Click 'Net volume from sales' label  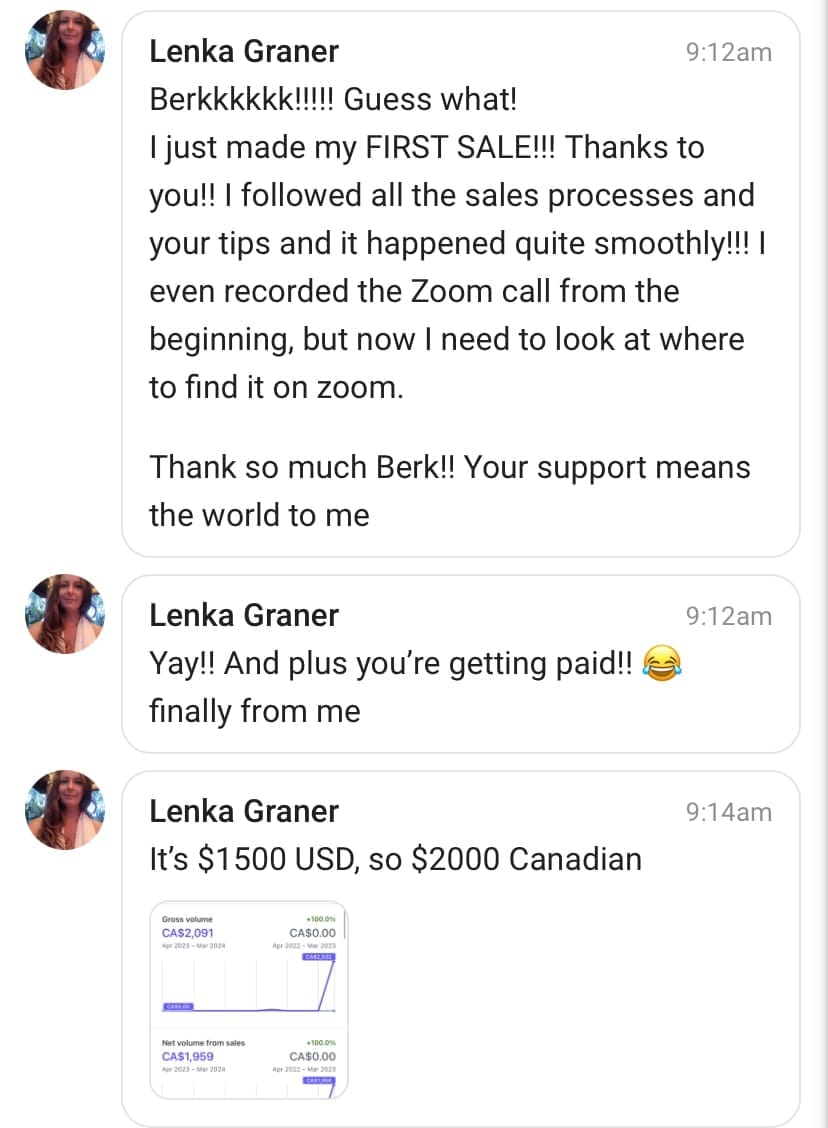pos(203,1043)
